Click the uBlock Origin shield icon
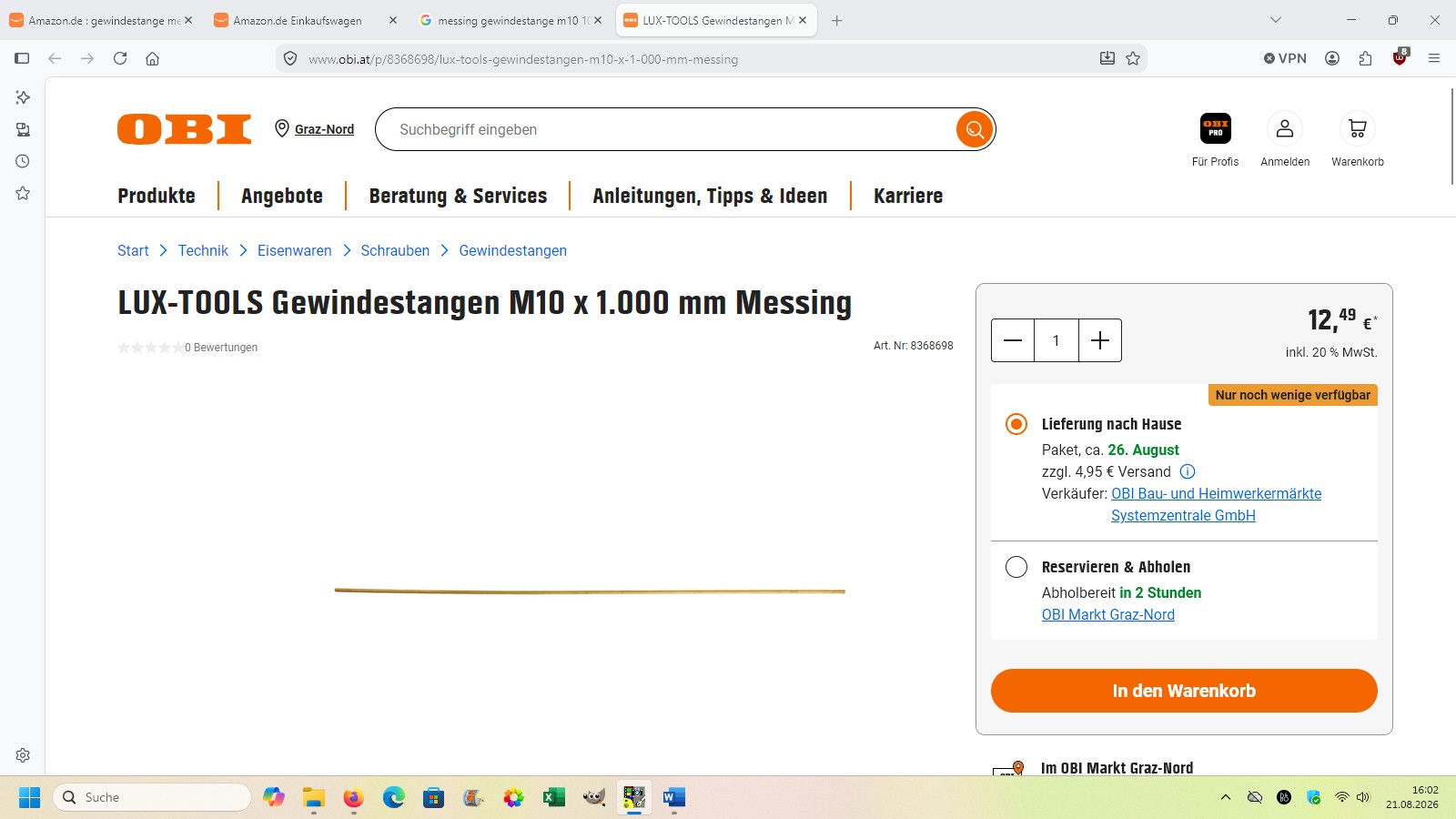This screenshot has width=1456, height=819. click(x=1400, y=57)
